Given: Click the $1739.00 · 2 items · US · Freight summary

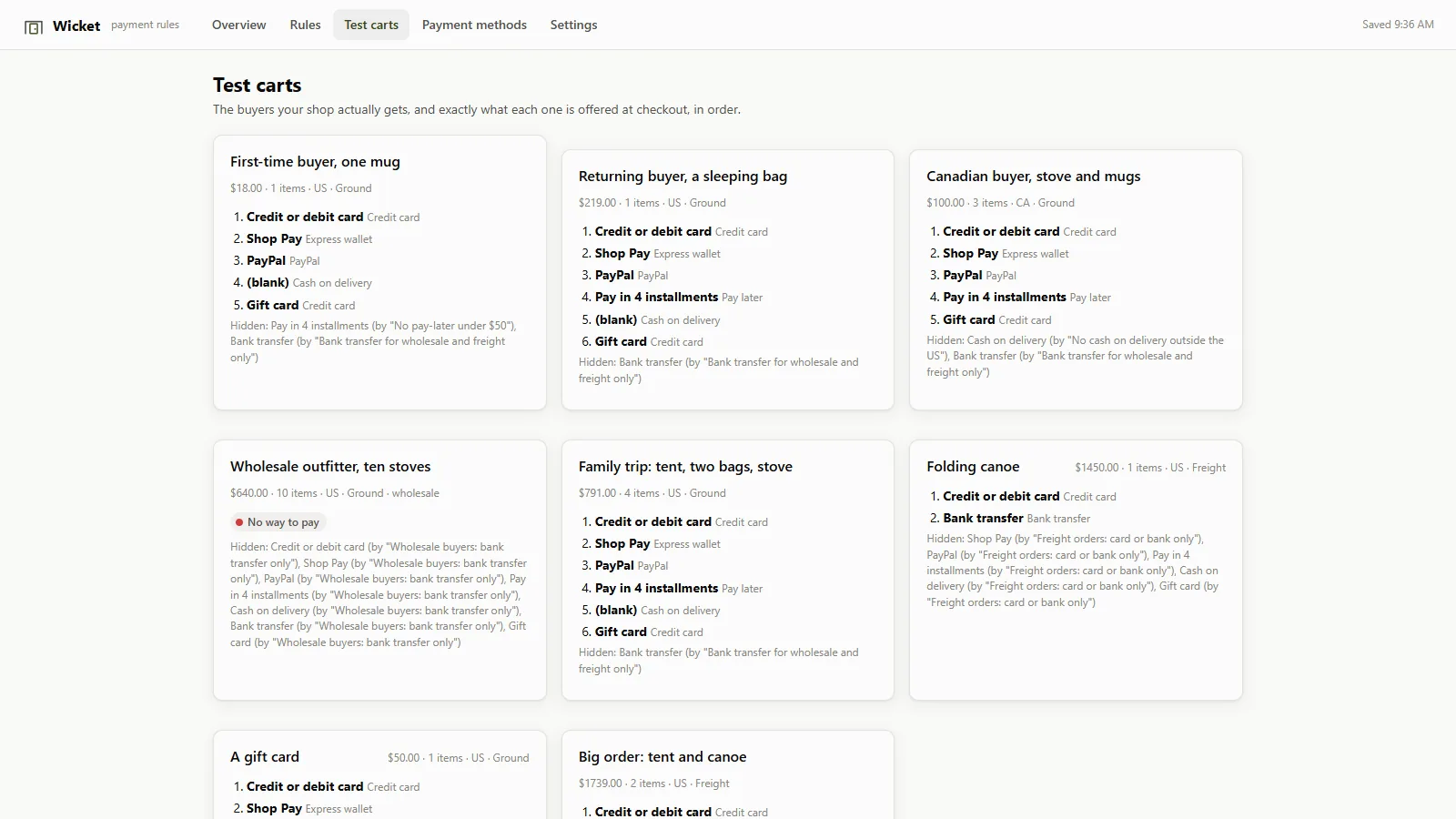Looking at the screenshot, I should [654, 784].
